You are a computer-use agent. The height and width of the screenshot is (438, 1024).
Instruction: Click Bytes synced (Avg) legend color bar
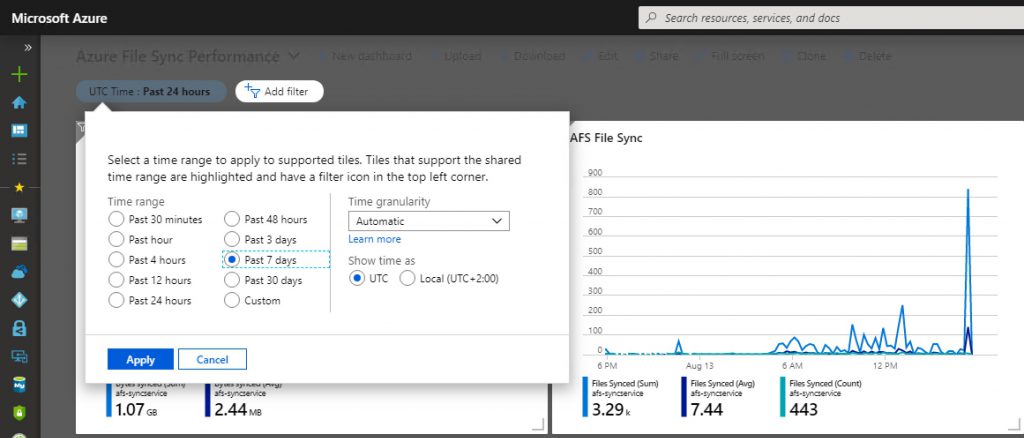pos(208,399)
